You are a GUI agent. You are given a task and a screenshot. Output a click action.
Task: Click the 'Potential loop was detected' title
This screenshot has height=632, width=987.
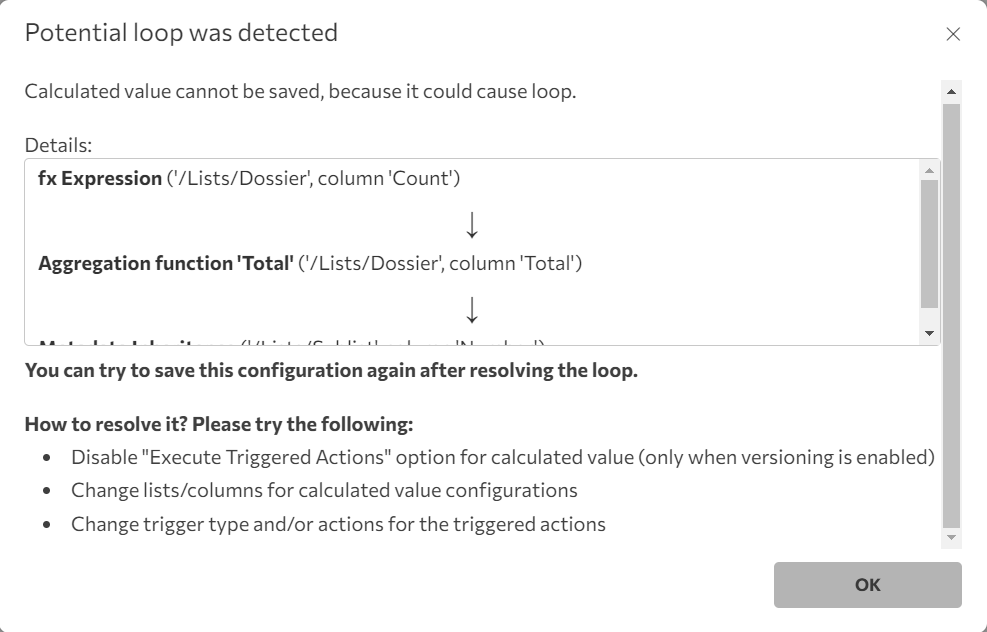[181, 33]
